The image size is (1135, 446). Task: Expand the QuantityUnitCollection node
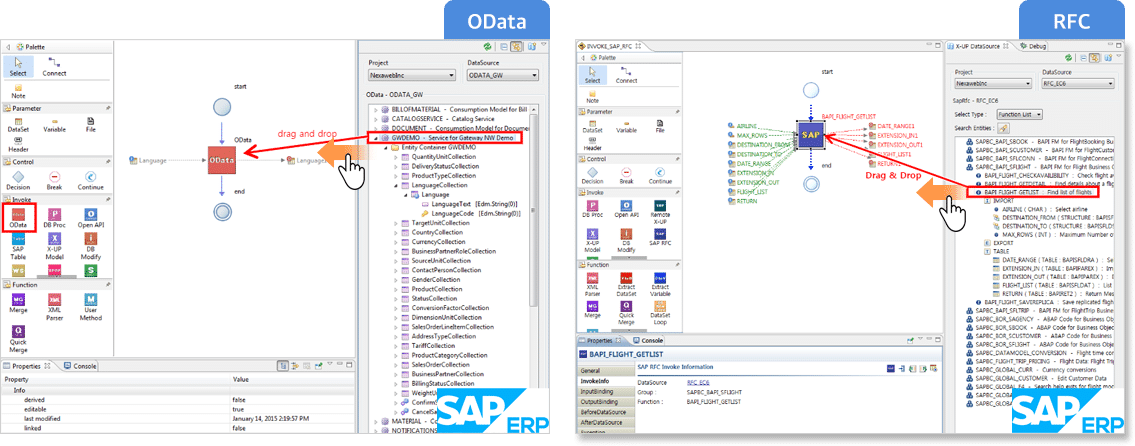pyautogui.click(x=394, y=156)
